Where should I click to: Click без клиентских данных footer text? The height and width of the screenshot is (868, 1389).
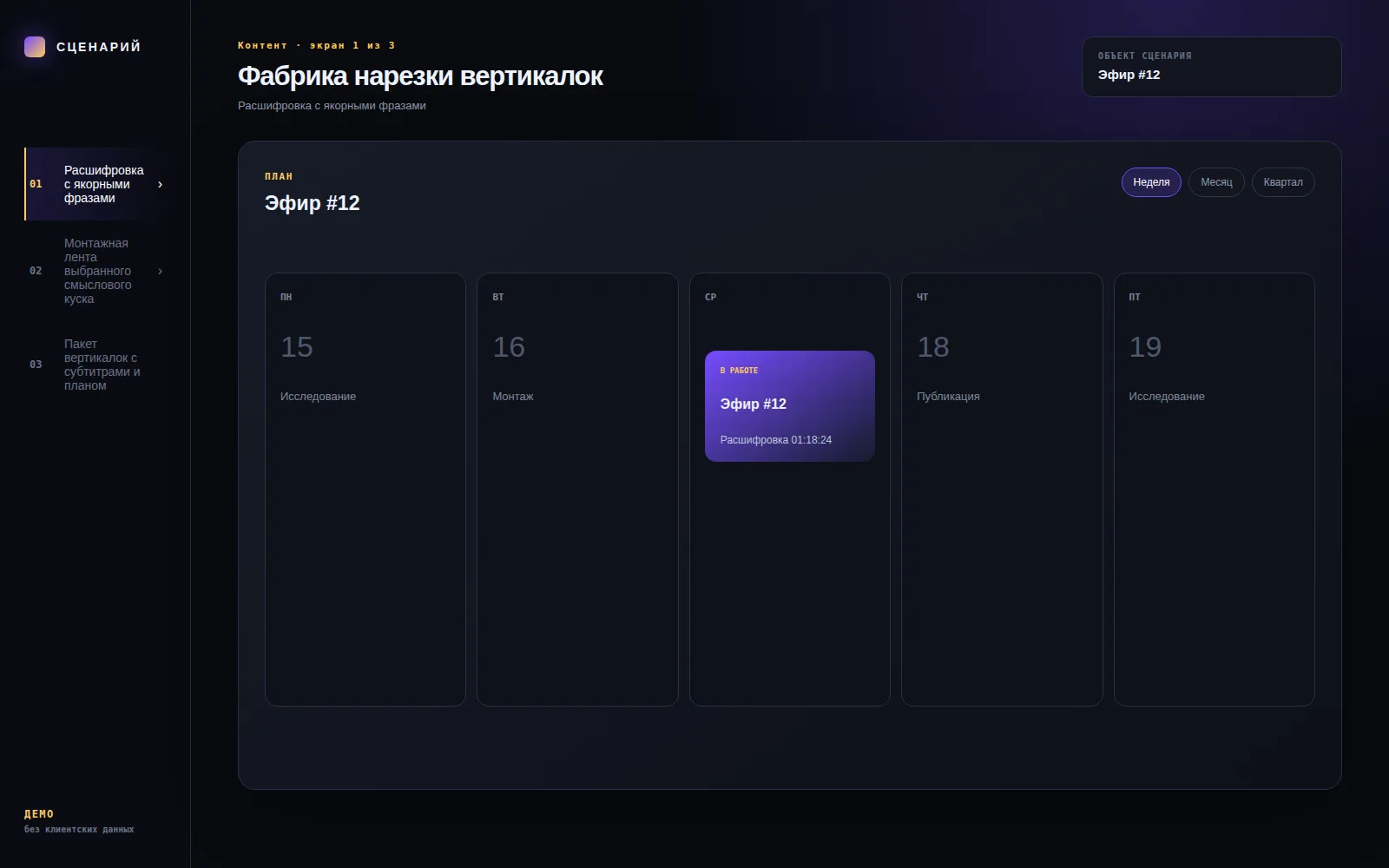pos(79,830)
